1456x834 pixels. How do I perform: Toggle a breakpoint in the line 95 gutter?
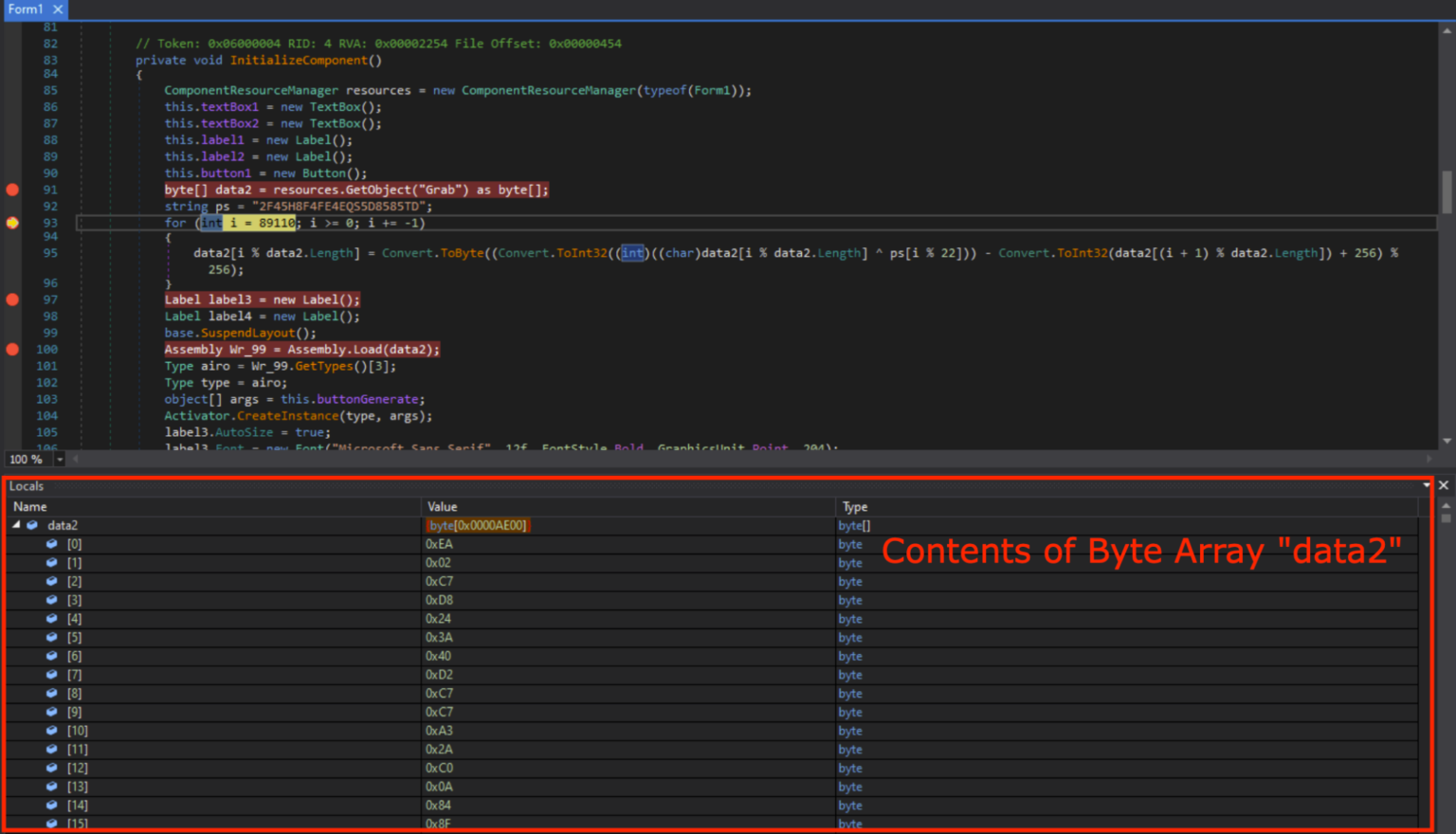[x=12, y=253]
